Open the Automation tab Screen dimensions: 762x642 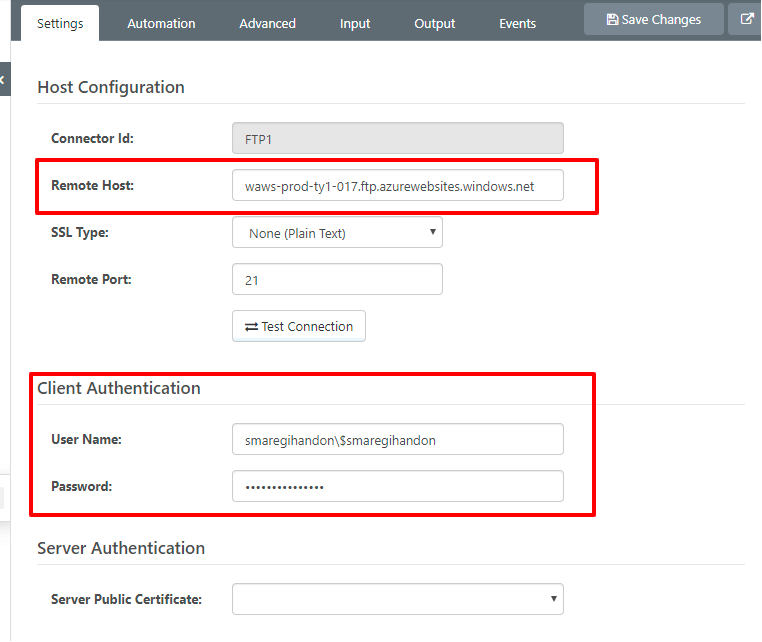[161, 23]
